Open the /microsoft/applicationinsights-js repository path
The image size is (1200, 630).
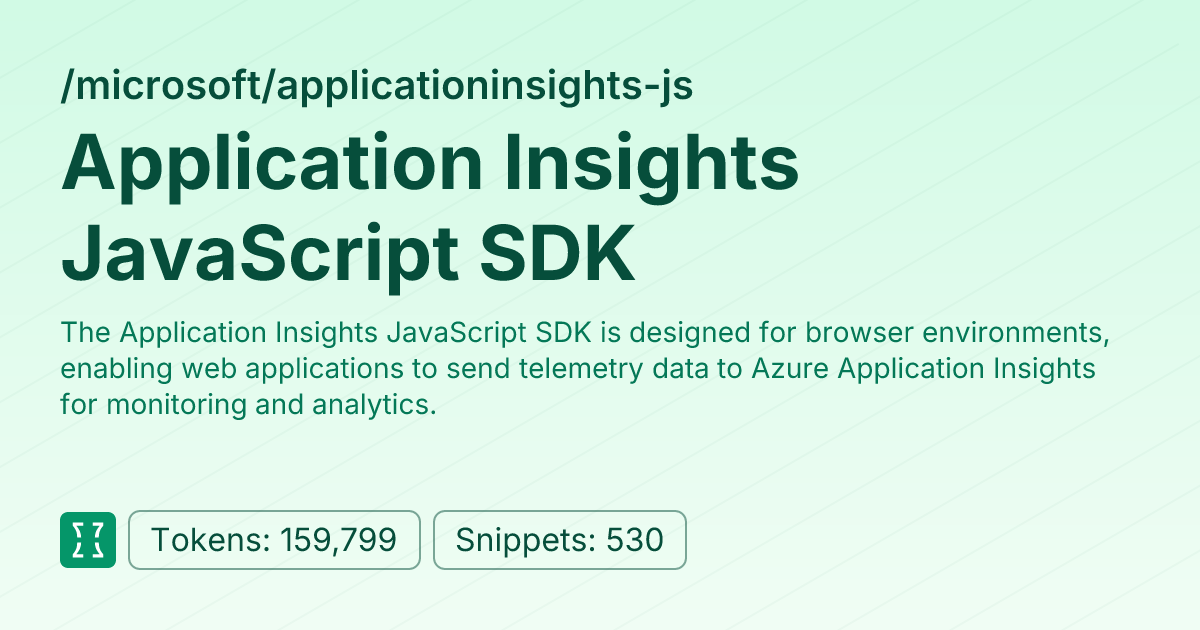point(377,87)
